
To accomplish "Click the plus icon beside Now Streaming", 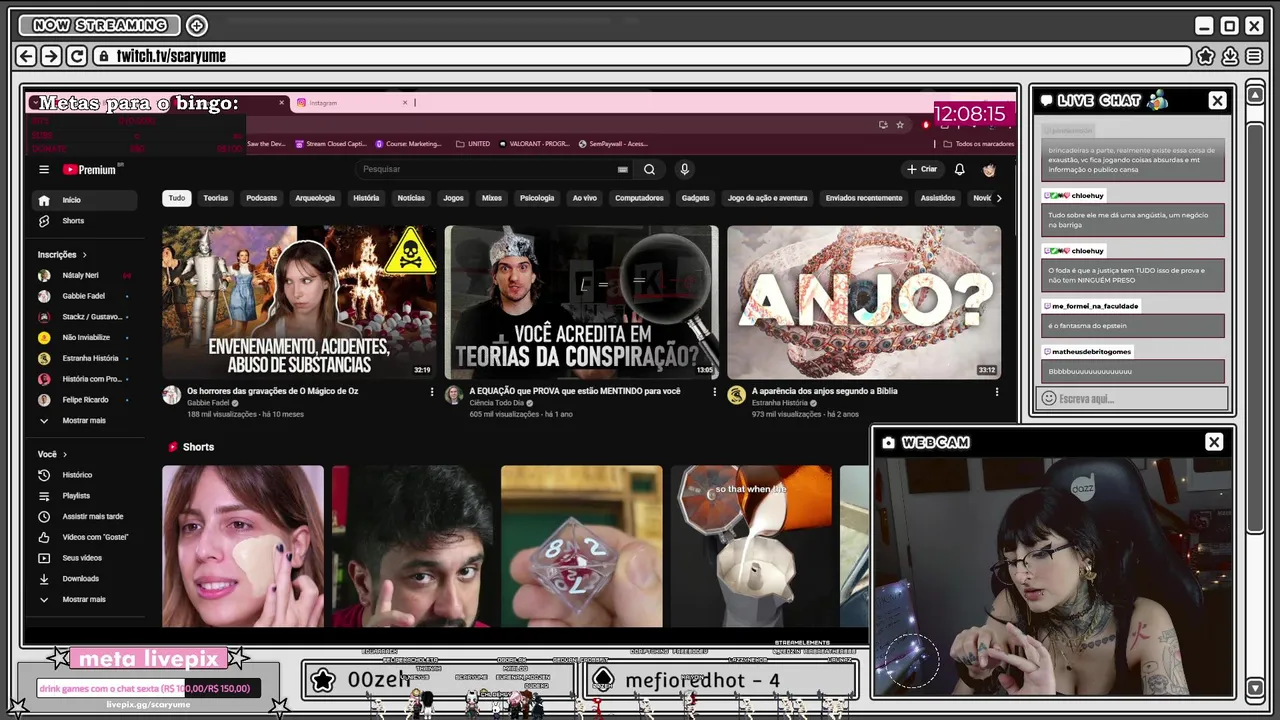I will coord(197,25).
